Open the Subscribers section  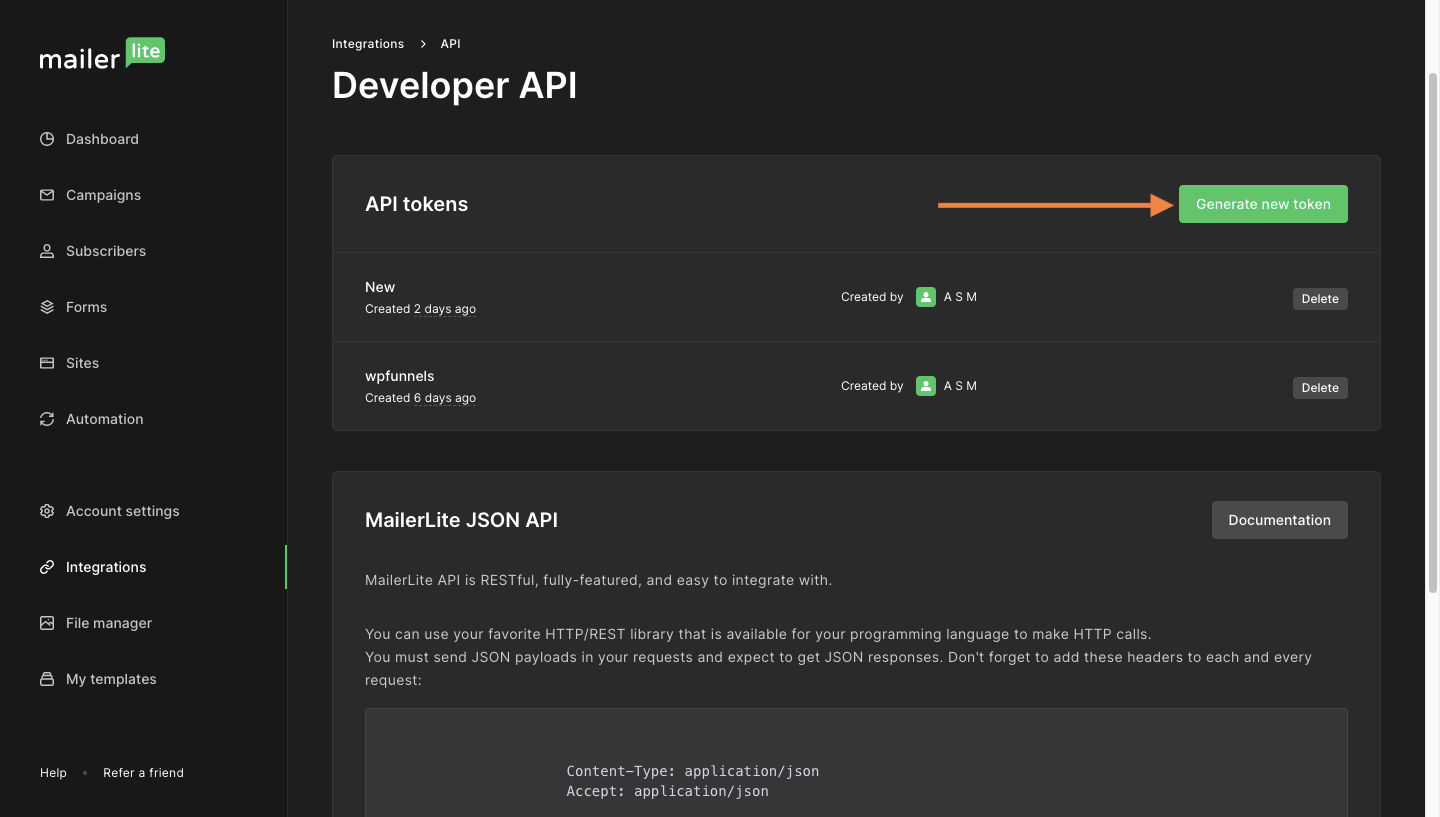(106, 251)
